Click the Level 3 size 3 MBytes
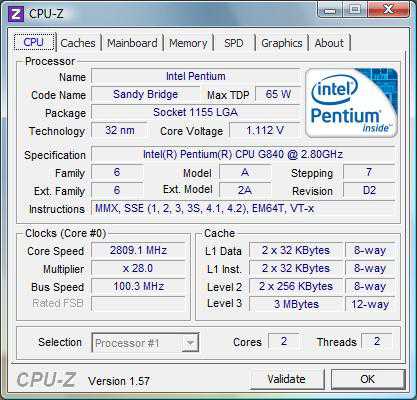Viewport: 417px width, 400px height. coord(296,304)
